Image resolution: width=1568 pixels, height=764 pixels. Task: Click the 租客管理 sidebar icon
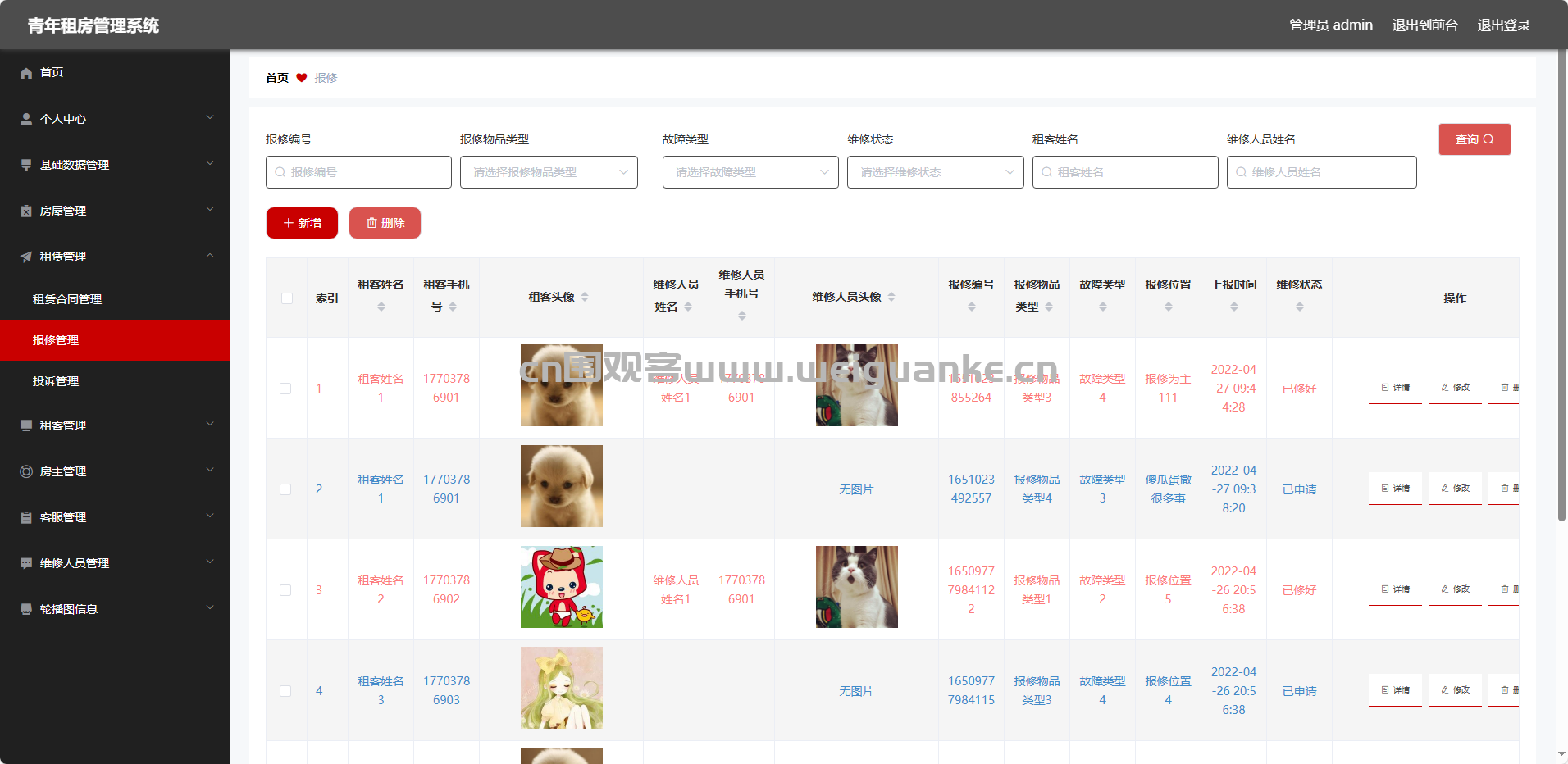26,425
